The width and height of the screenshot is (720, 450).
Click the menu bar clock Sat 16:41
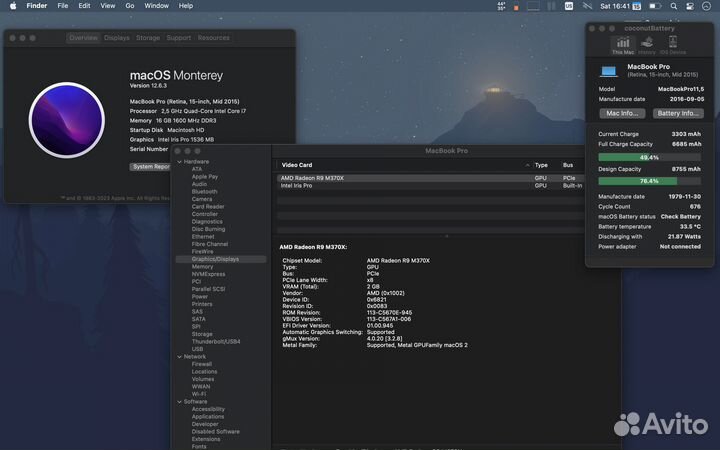(x=615, y=6)
